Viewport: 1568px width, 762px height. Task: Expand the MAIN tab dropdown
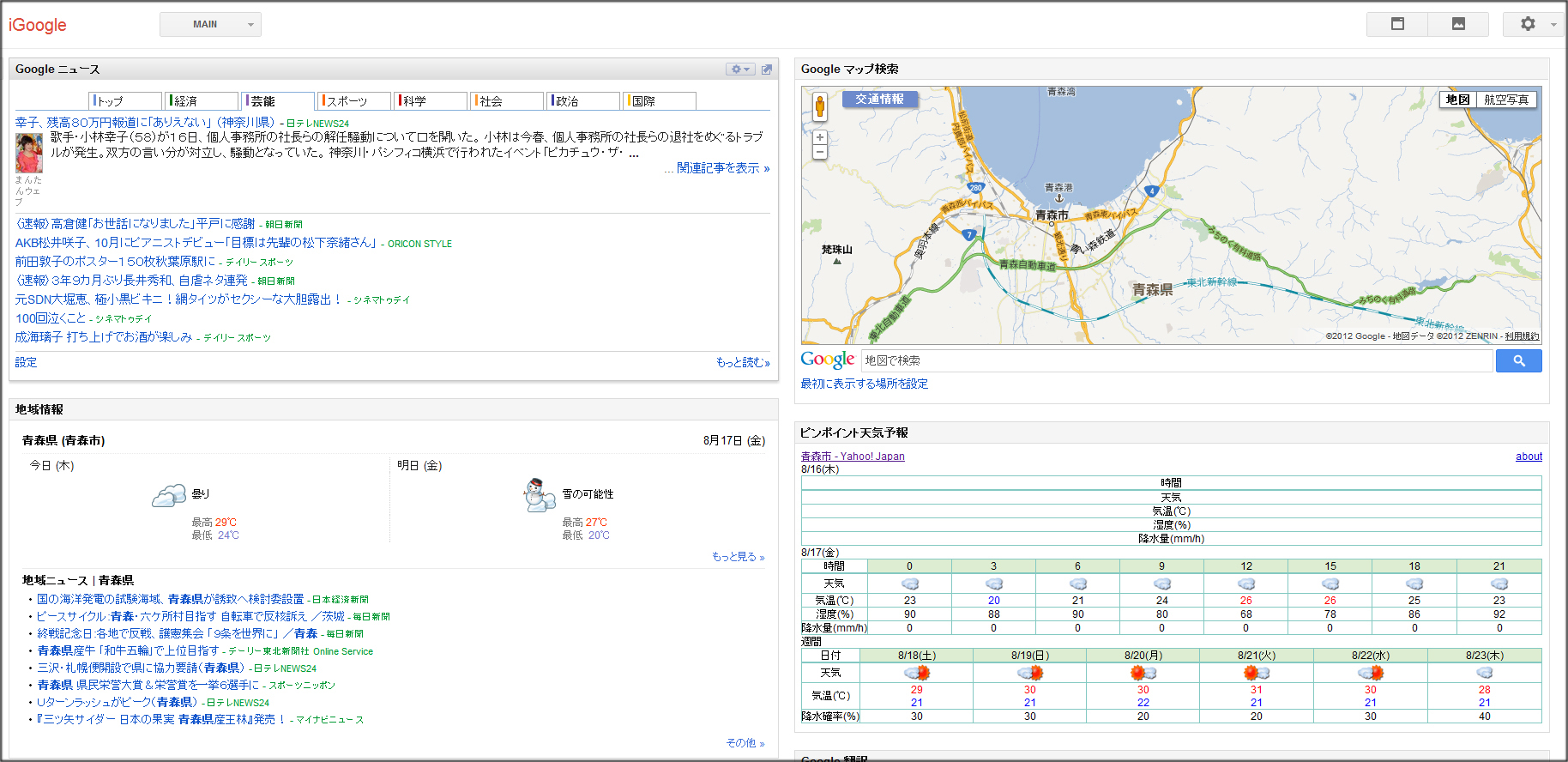[210, 24]
